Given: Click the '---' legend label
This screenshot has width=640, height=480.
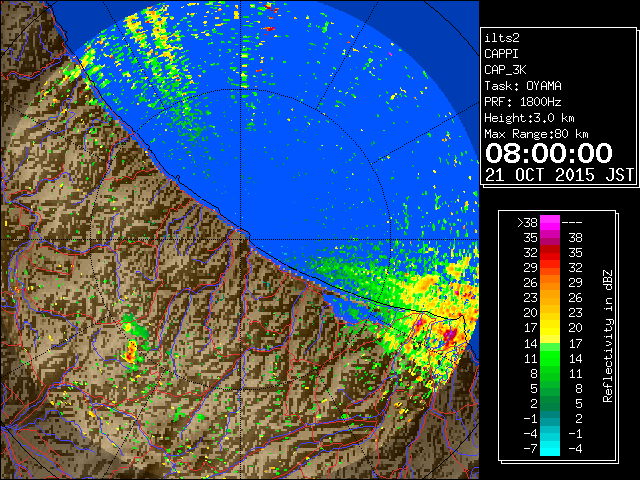Looking at the screenshot, I should click(572, 223).
